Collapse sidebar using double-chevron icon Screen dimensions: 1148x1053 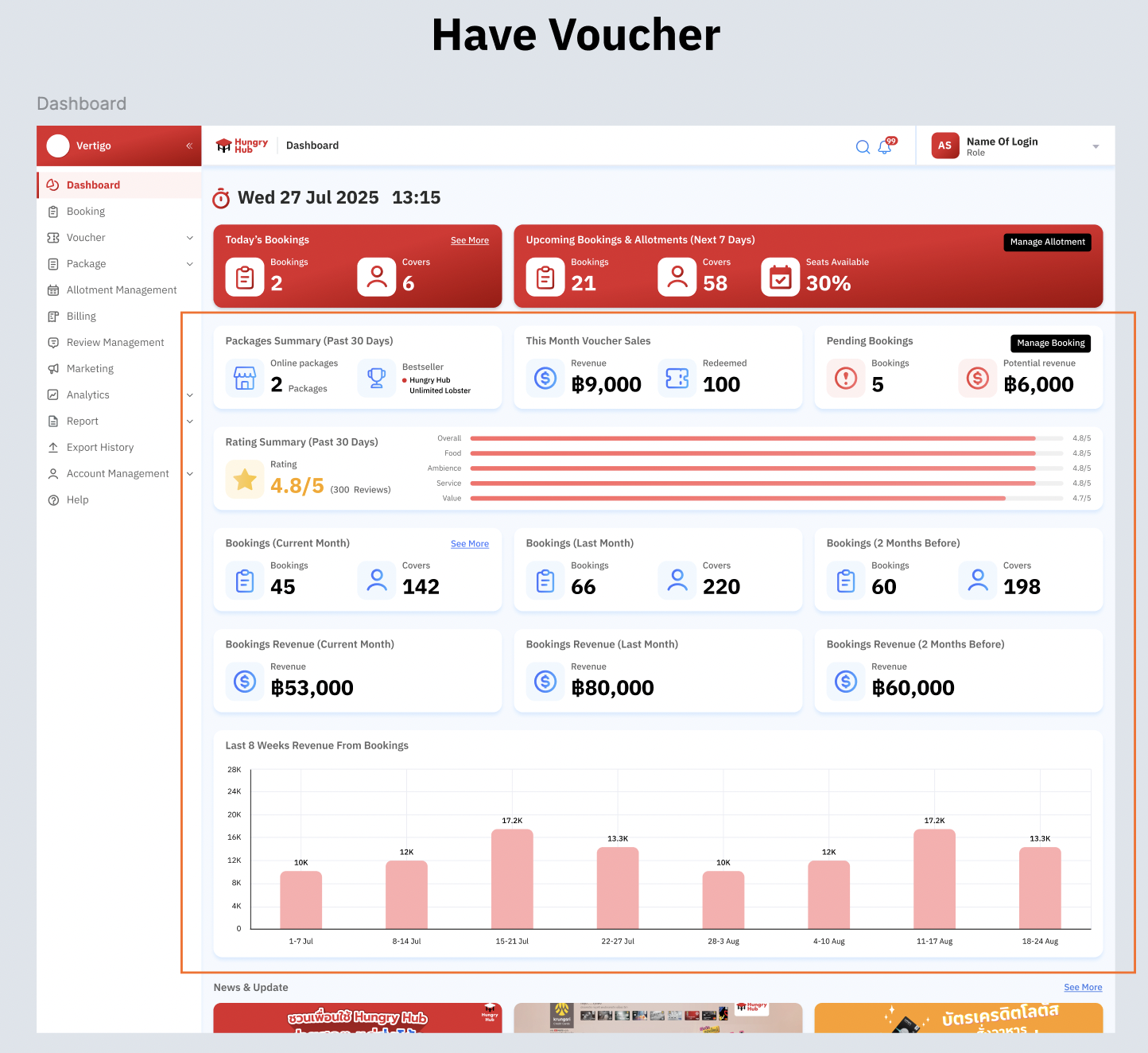(189, 146)
